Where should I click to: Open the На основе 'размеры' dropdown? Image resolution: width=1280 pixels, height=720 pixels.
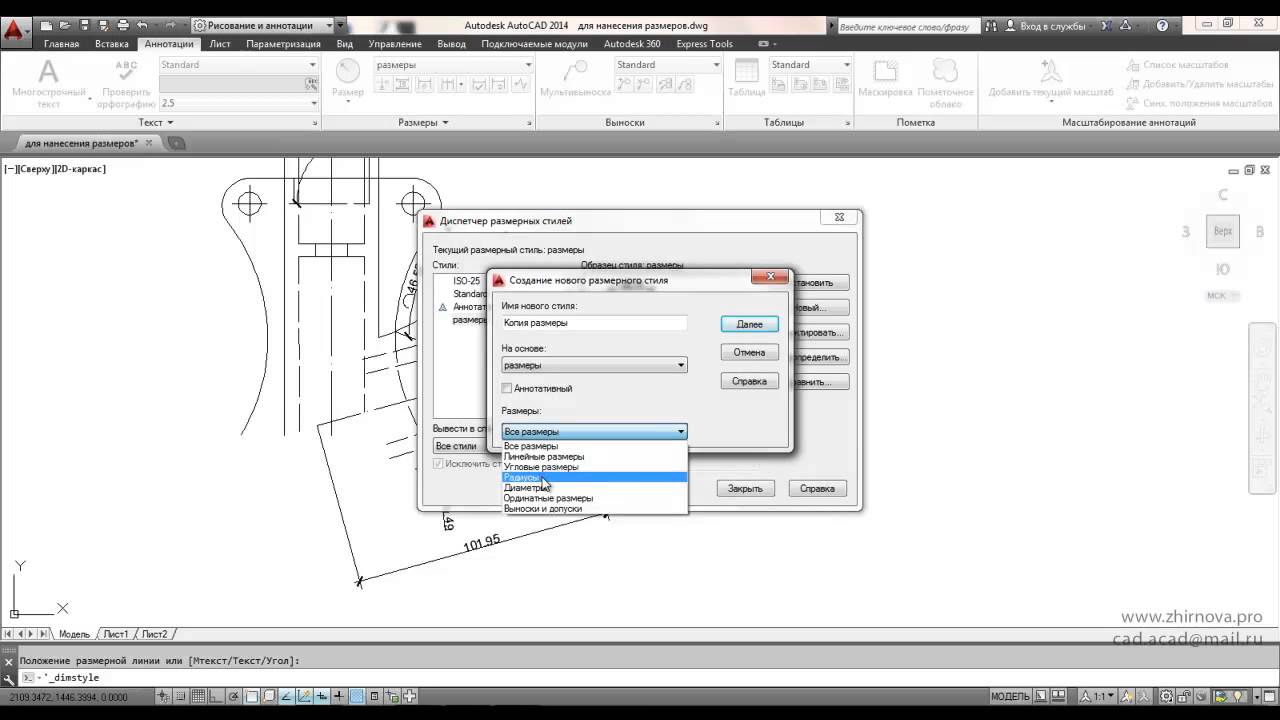click(x=594, y=365)
